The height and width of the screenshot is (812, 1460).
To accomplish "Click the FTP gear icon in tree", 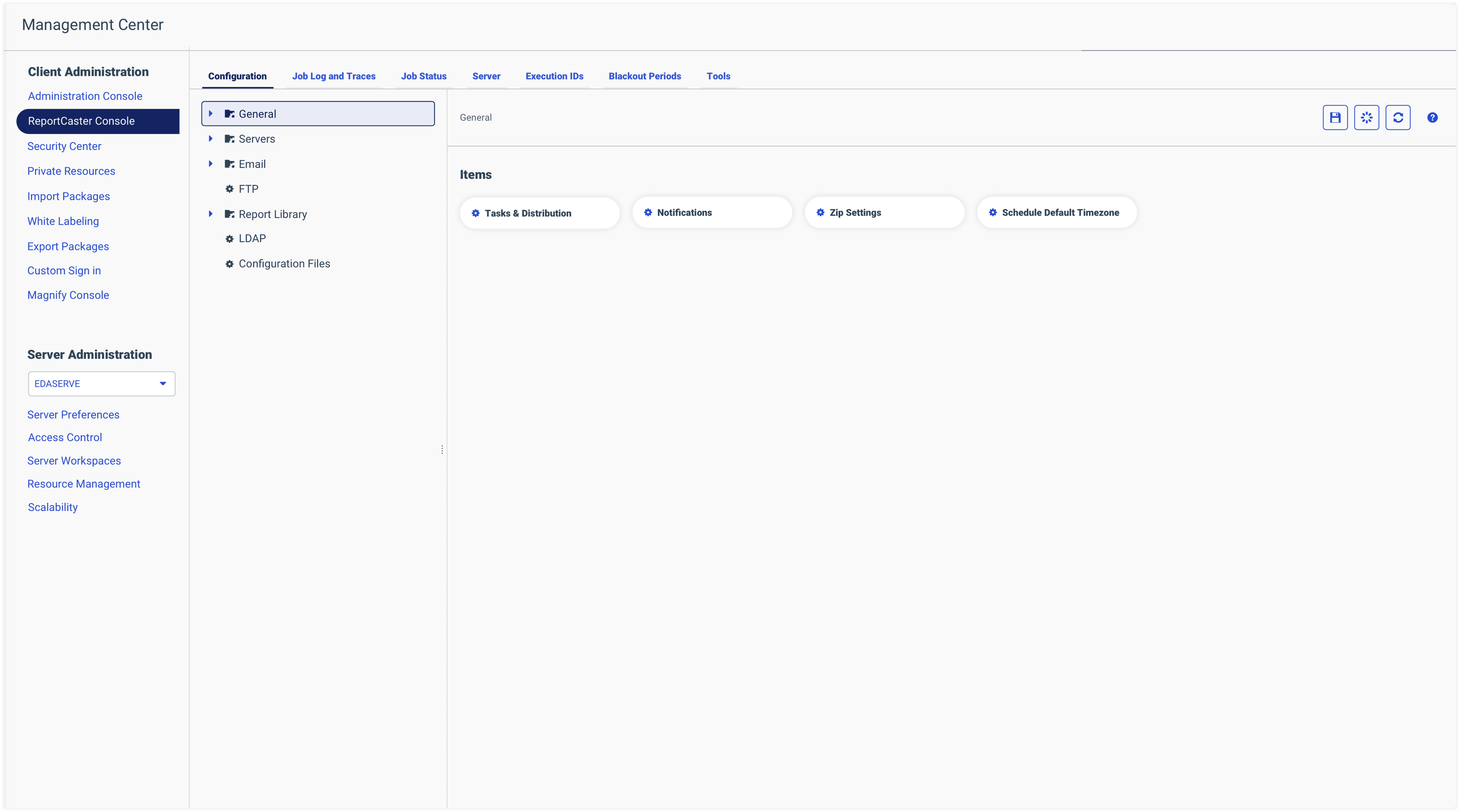I will click(230, 189).
